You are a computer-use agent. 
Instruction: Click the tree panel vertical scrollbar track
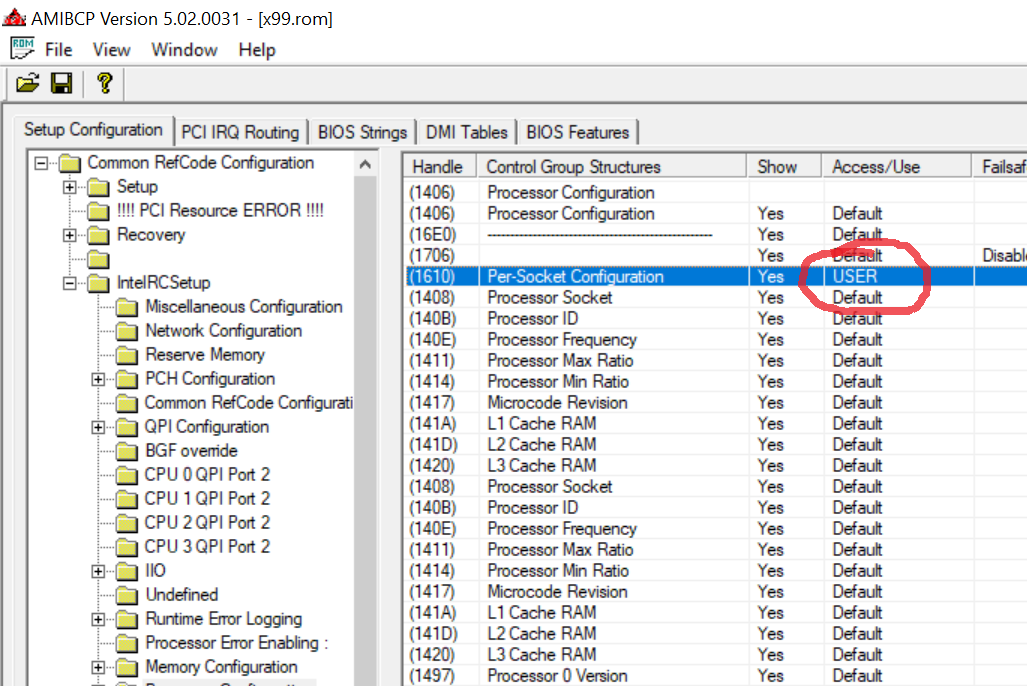tap(365, 430)
